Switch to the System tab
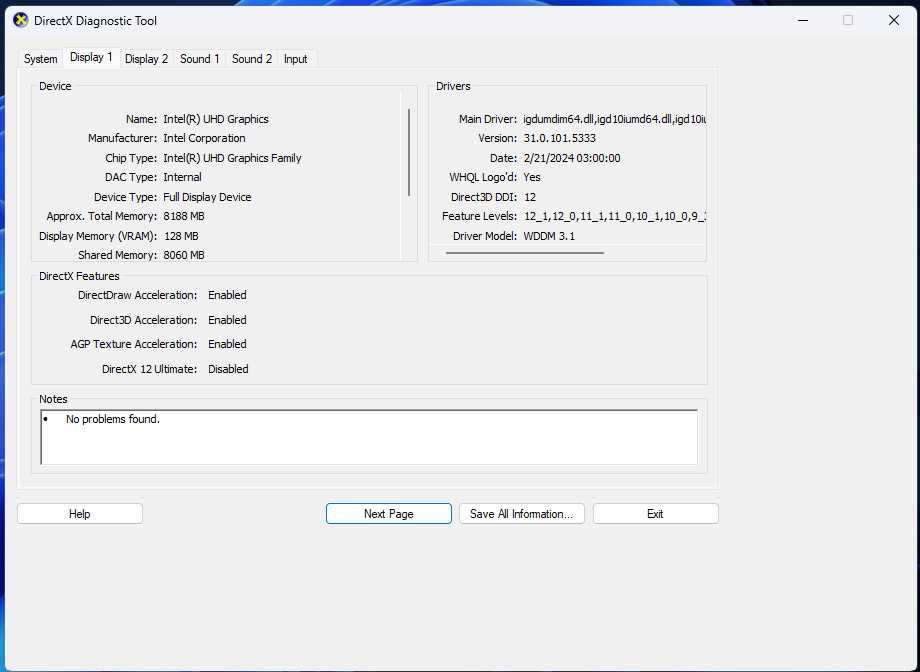 click(40, 59)
